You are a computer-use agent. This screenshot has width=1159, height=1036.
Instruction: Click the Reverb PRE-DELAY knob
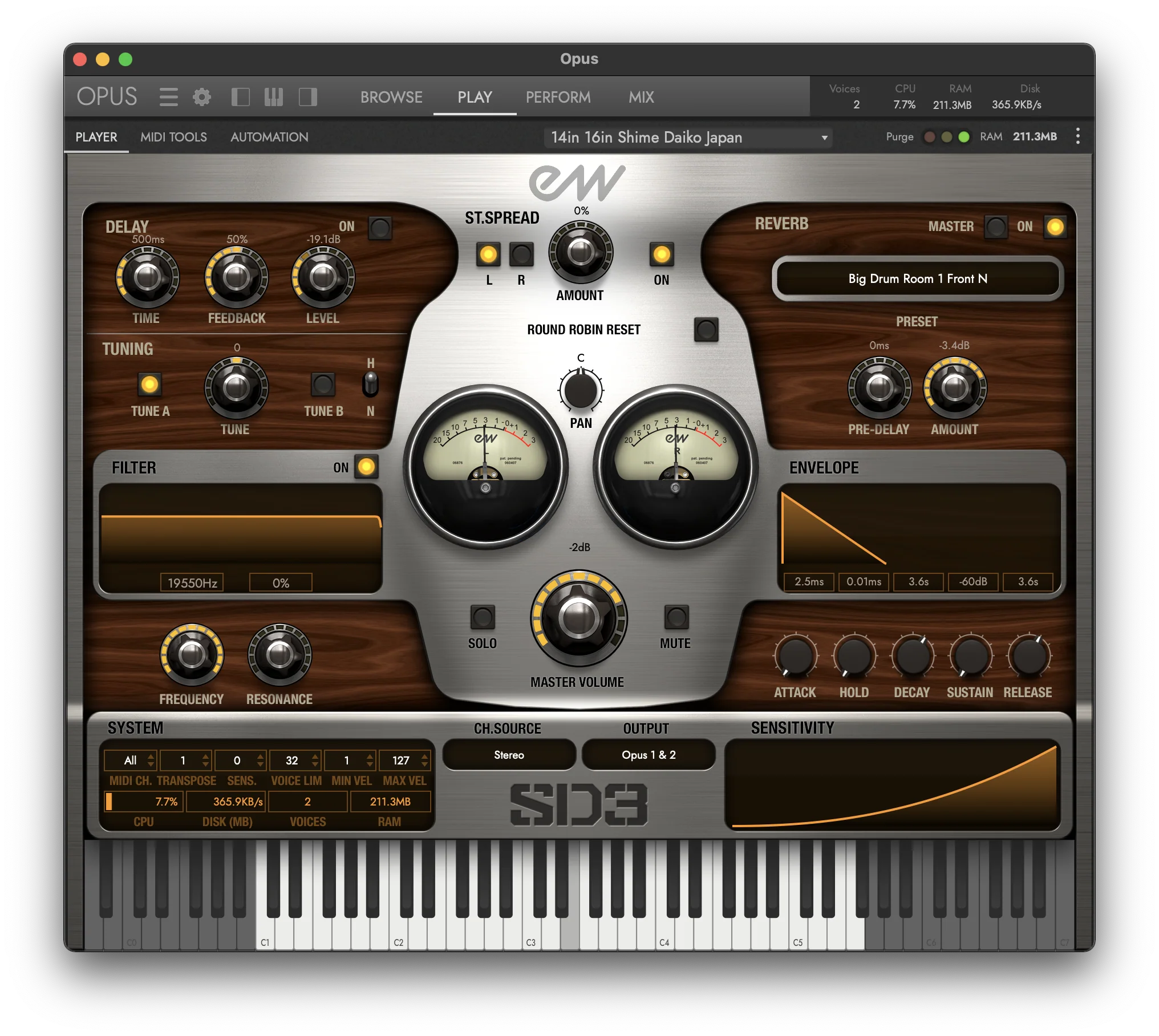(880, 388)
